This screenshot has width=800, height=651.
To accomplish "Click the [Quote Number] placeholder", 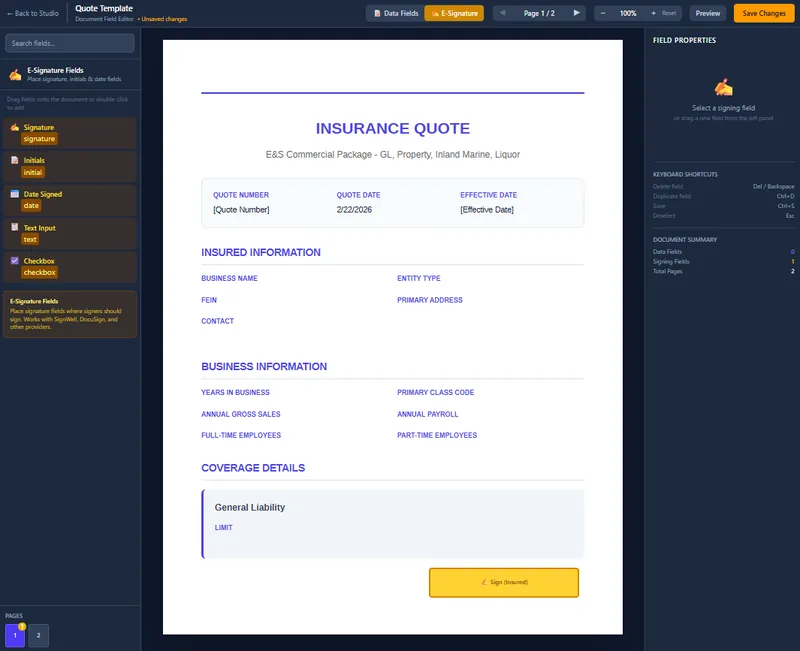I will [x=241, y=210].
